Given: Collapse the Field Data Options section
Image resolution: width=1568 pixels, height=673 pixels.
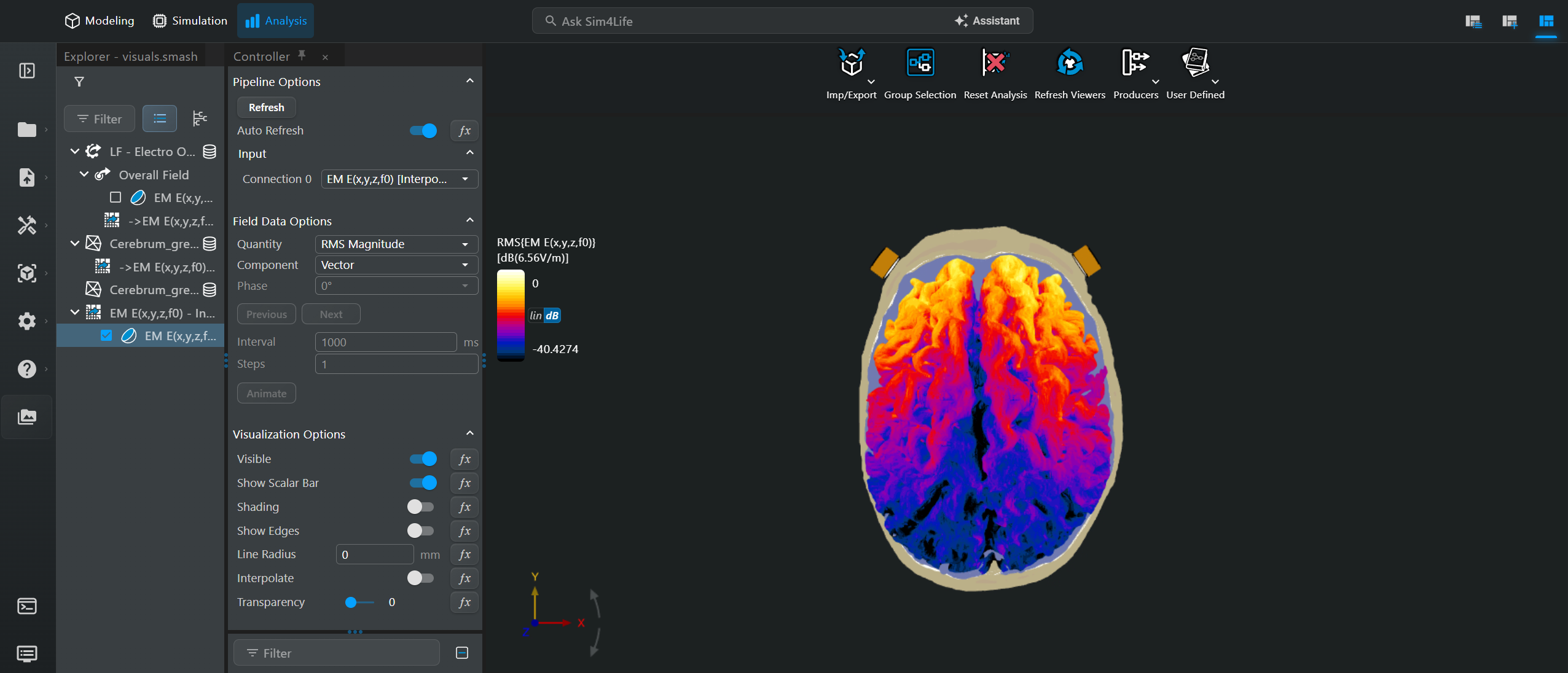Looking at the screenshot, I should 470,220.
